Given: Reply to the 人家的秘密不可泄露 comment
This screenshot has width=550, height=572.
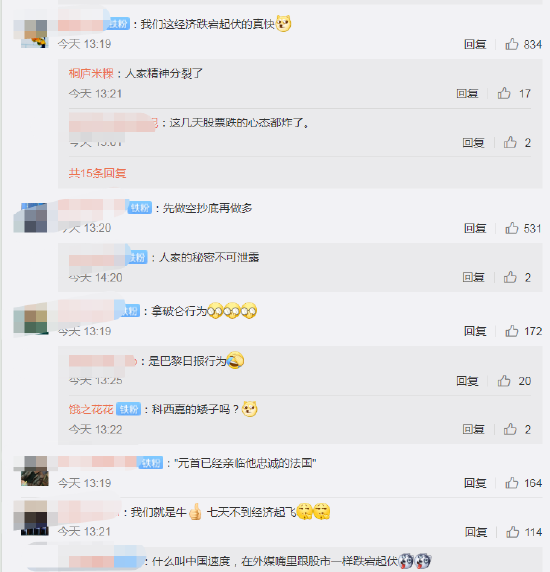Looking at the screenshot, I should click(473, 277).
